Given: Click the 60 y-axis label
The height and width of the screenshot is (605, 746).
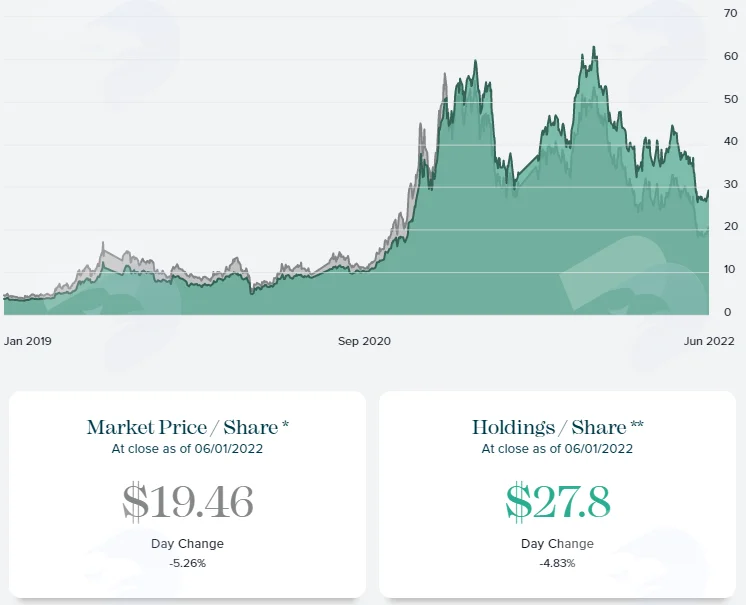Looking at the screenshot, I should pyautogui.click(x=731, y=56).
